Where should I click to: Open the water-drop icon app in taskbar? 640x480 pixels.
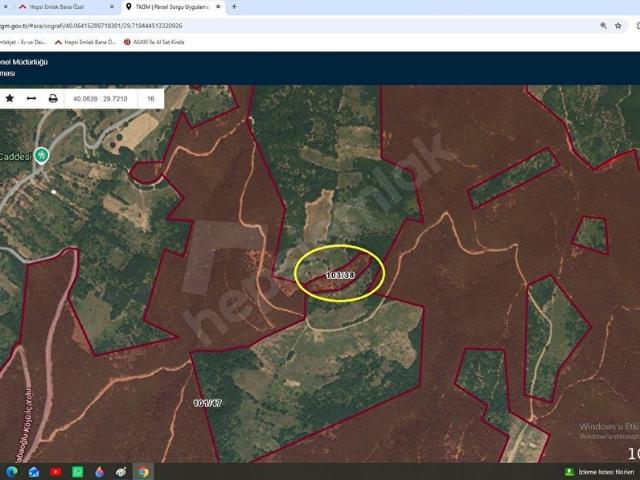click(x=99, y=472)
